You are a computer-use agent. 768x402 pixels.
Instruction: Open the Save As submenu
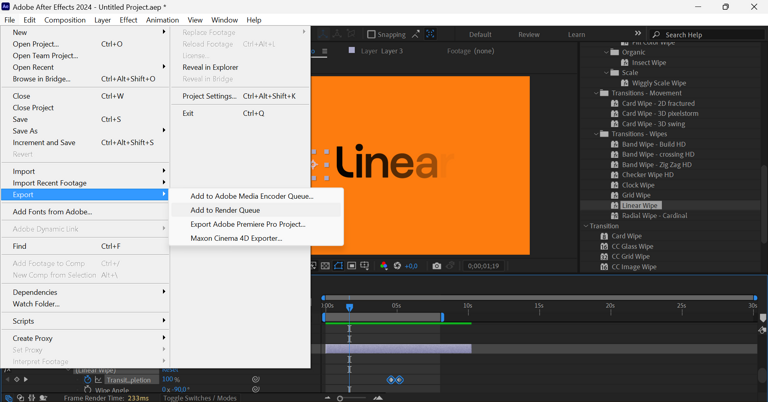tap(85, 131)
